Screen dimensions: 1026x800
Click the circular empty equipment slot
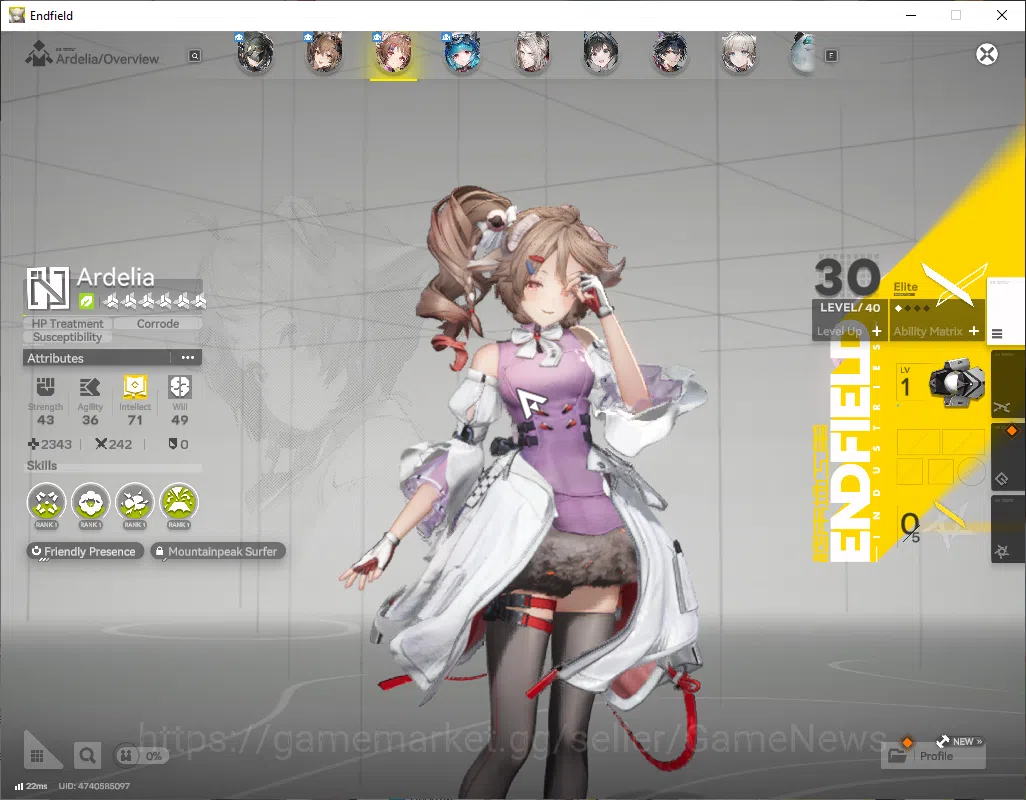[971, 471]
